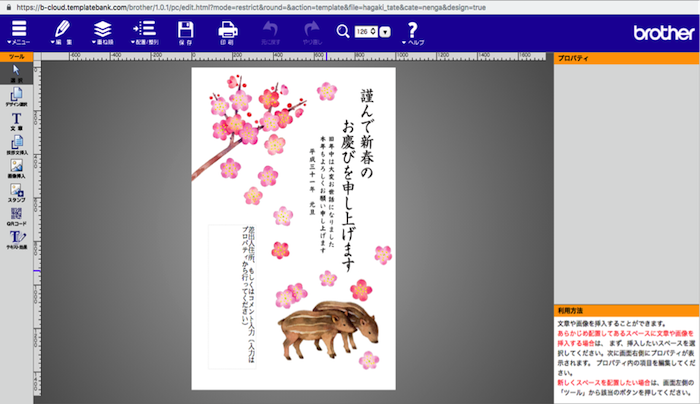Select the テキスト効果 text effect tool

[x=17, y=240]
